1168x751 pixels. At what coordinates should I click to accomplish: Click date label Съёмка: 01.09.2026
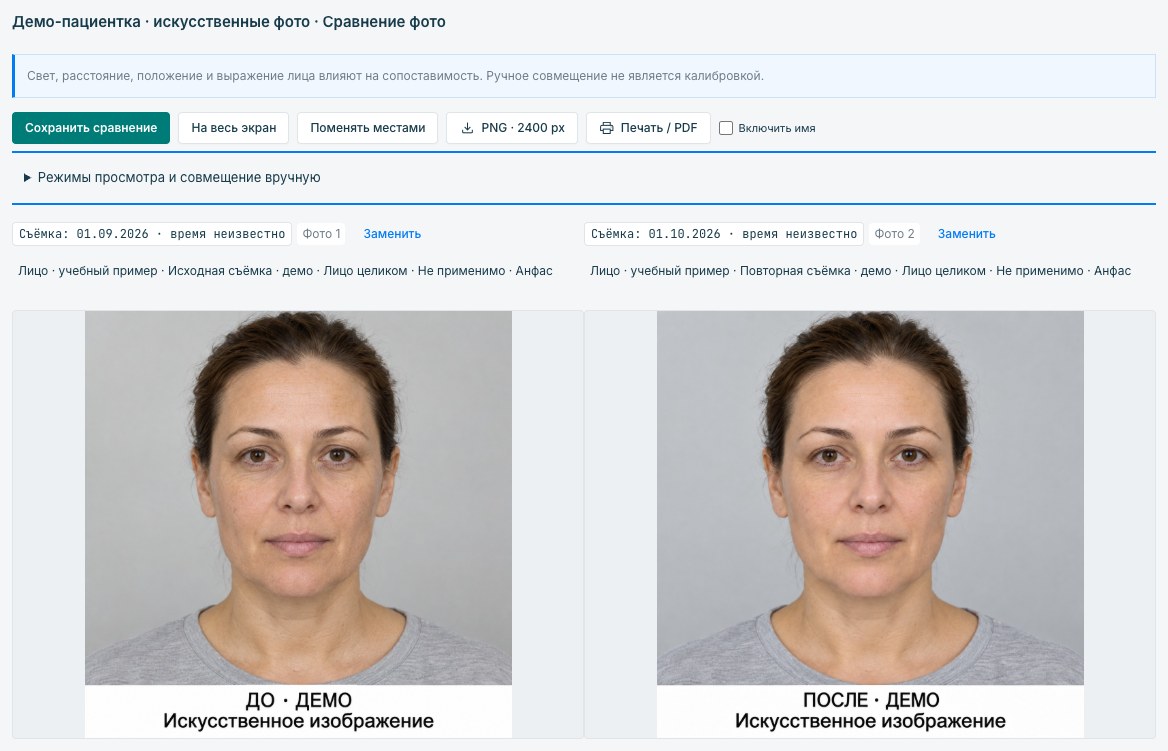pyautogui.click(x=152, y=234)
